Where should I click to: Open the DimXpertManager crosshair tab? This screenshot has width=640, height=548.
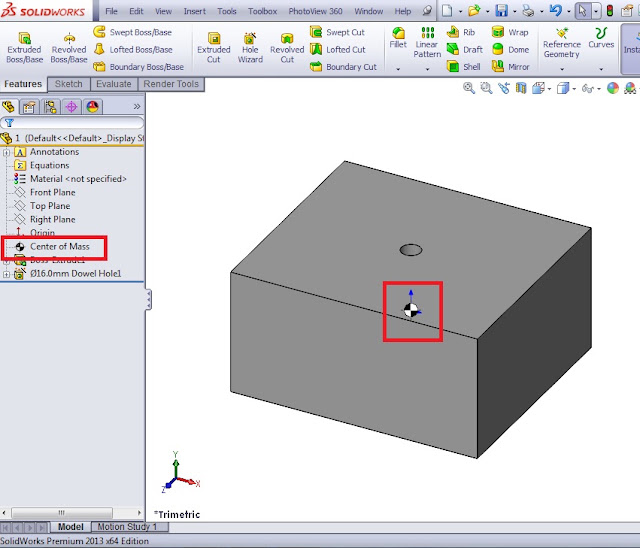[x=71, y=107]
